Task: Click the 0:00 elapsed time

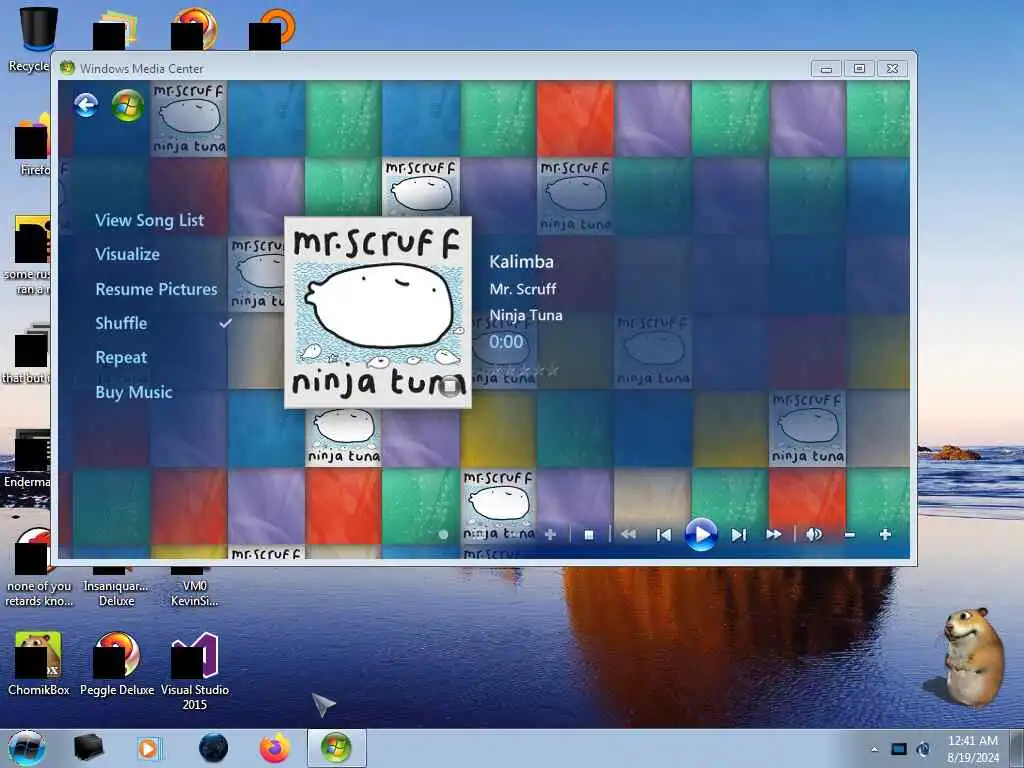Action: point(506,342)
